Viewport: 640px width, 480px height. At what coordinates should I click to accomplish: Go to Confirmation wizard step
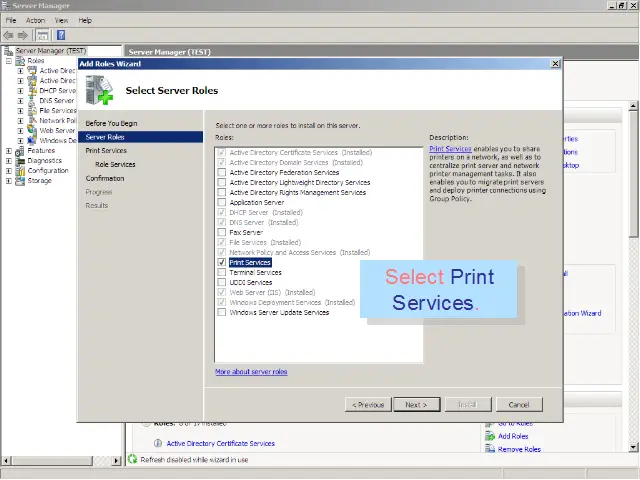click(x=105, y=178)
